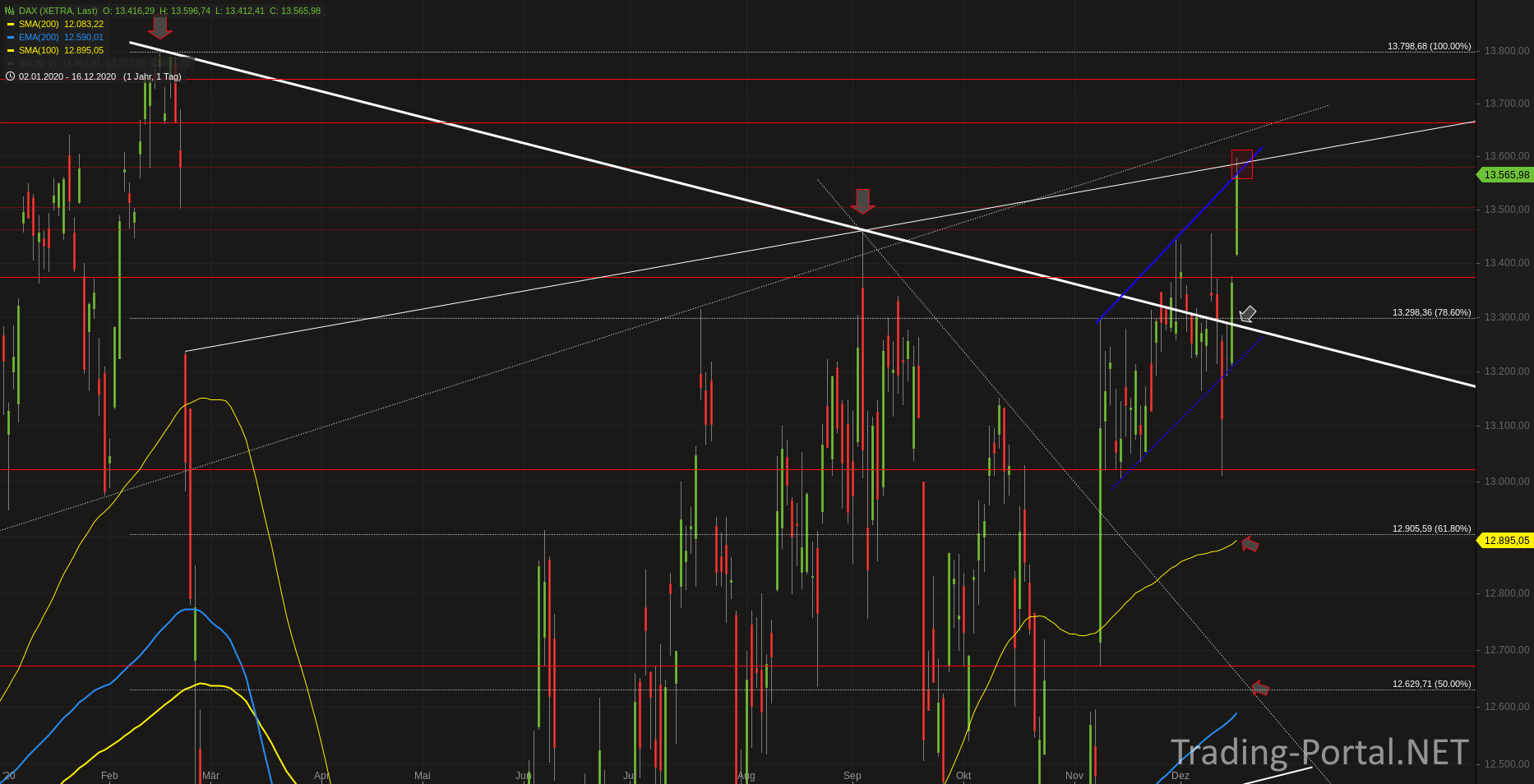Click the (1 Jahr, 1 Tag) period text
Screen dimensions: 1534x784
[x=152, y=76]
